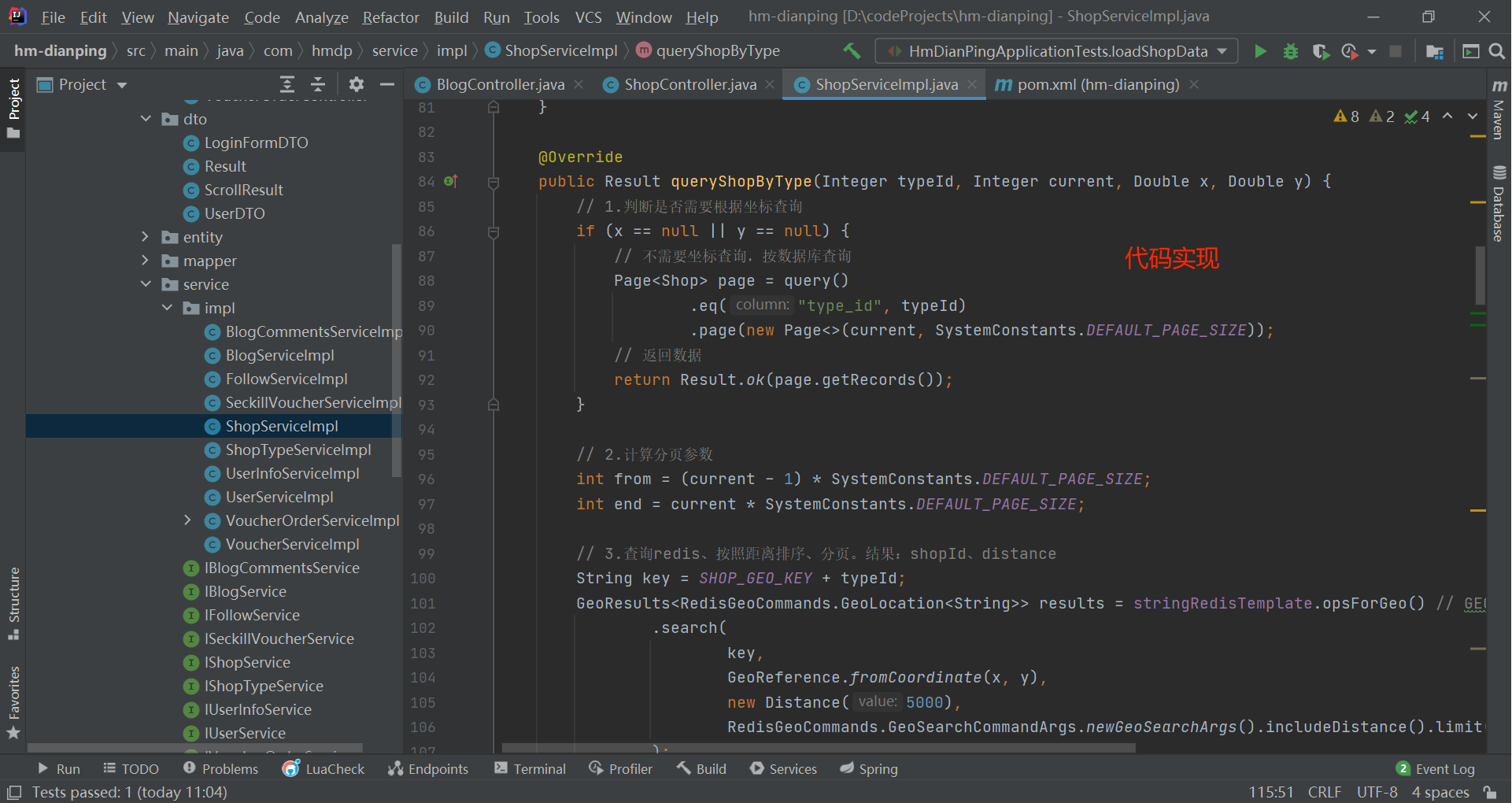Open Search Everywhere magnifier icon

click(x=1497, y=51)
